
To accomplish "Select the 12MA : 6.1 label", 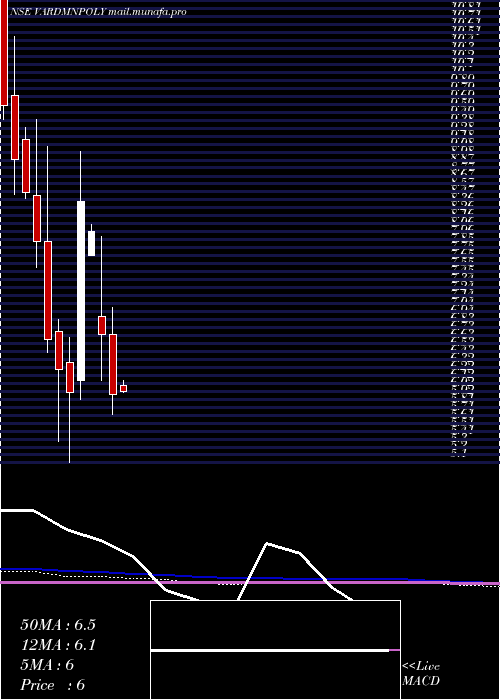I will tap(58, 645).
